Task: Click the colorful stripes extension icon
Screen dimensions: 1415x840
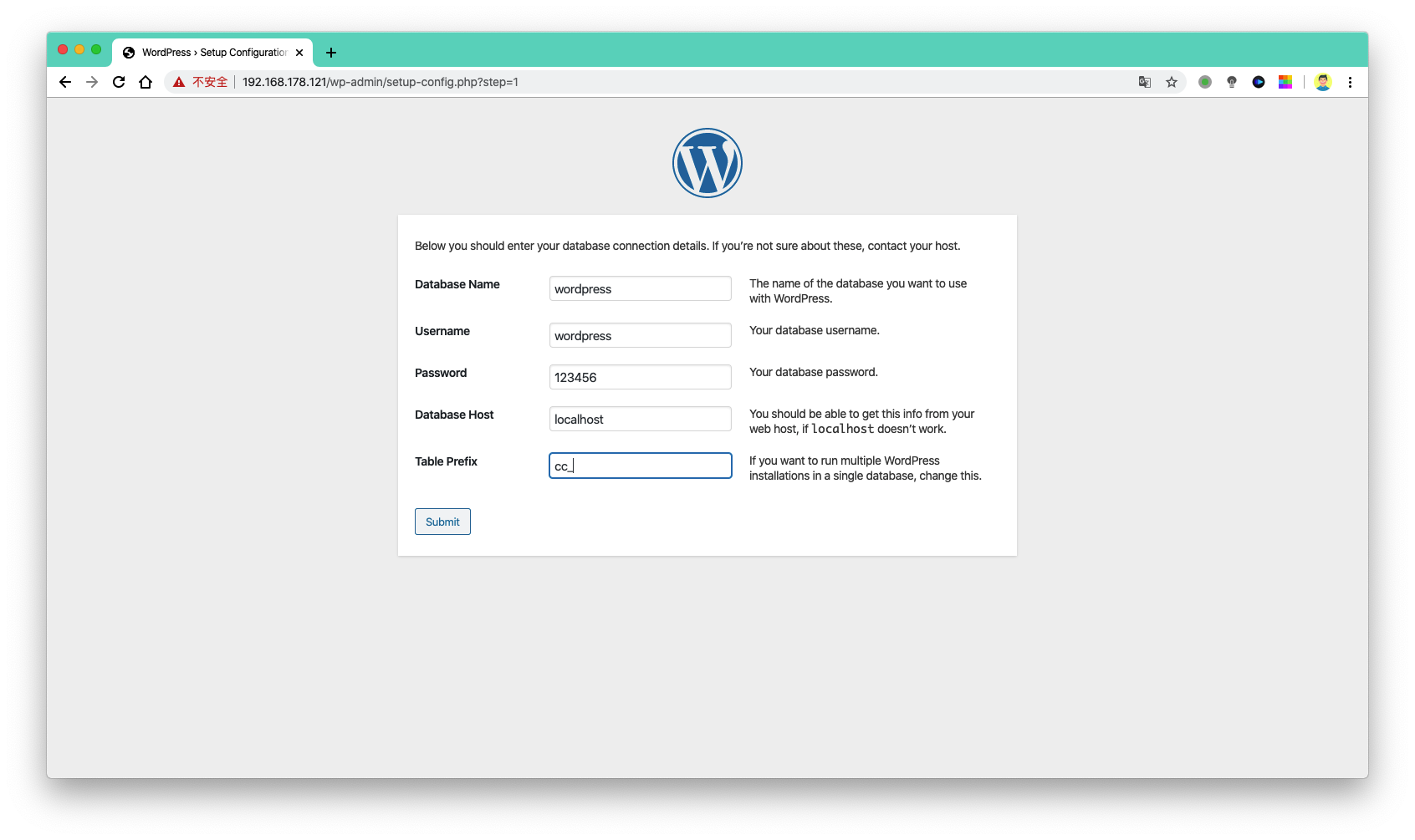Action: [1285, 82]
